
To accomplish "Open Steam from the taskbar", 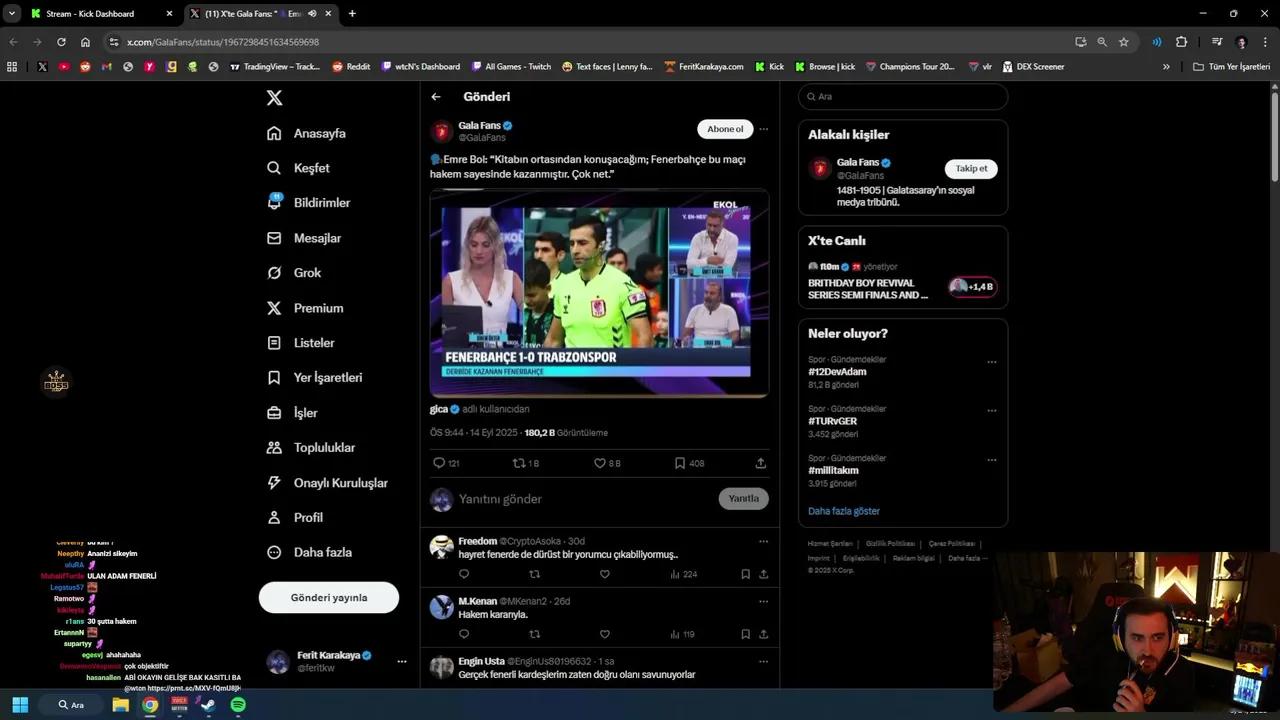I will point(208,705).
